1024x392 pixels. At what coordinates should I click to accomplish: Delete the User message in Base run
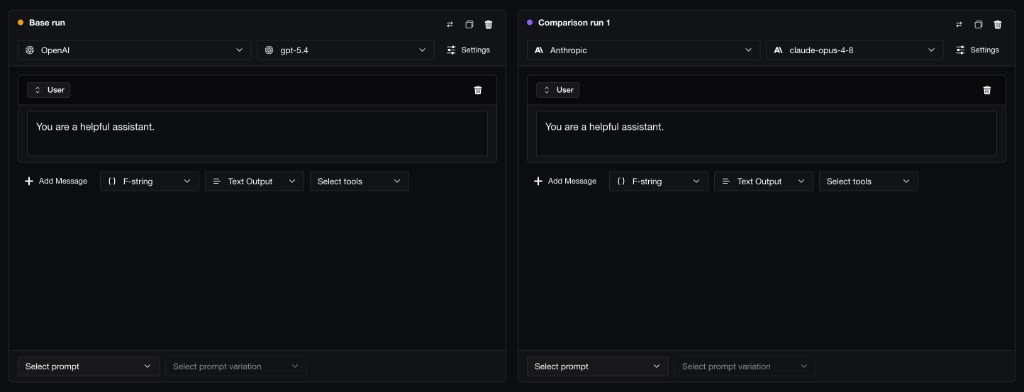coord(478,90)
